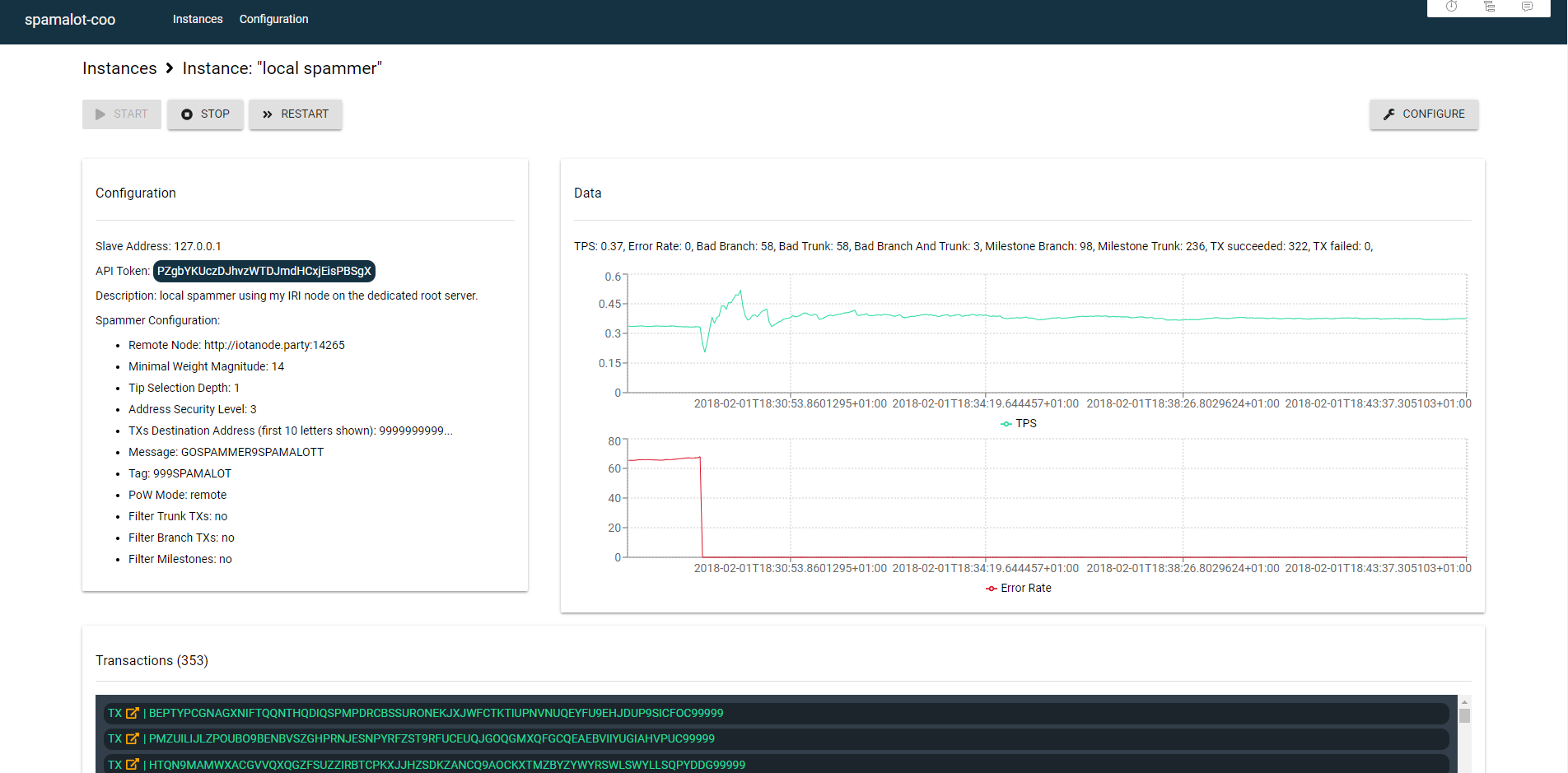Click the Transactions (353) heading
This screenshot has height=773, width=1568.
152,660
